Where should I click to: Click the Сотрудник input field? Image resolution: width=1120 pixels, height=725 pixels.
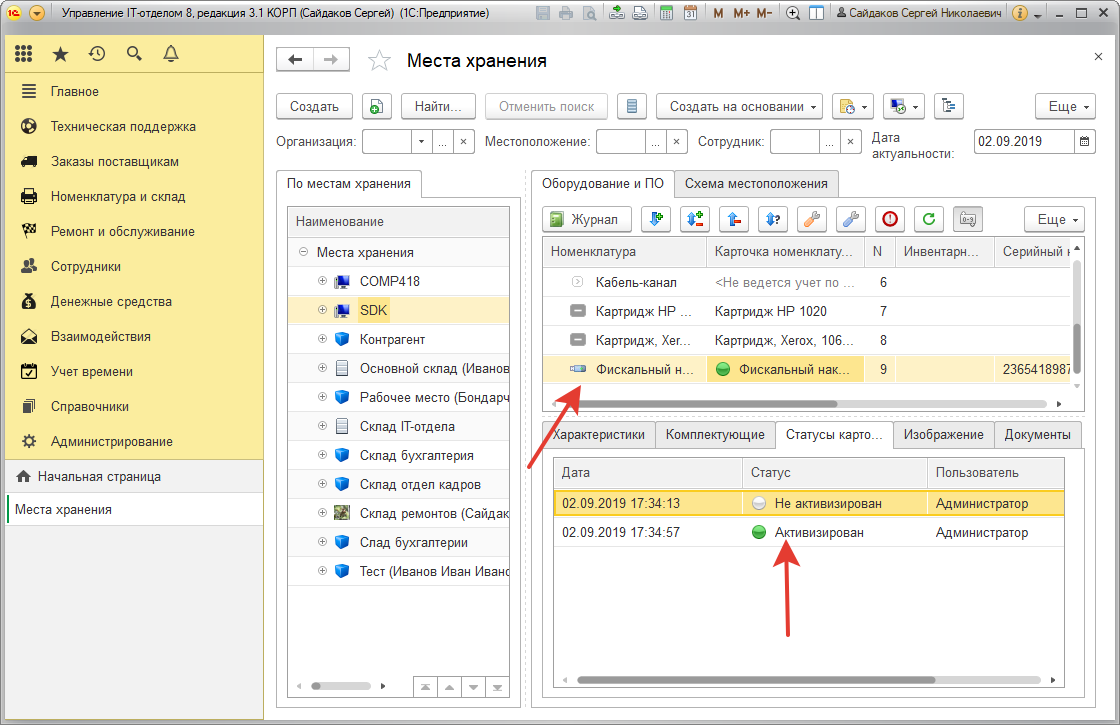pyautogui.click(x=794, y=141)
